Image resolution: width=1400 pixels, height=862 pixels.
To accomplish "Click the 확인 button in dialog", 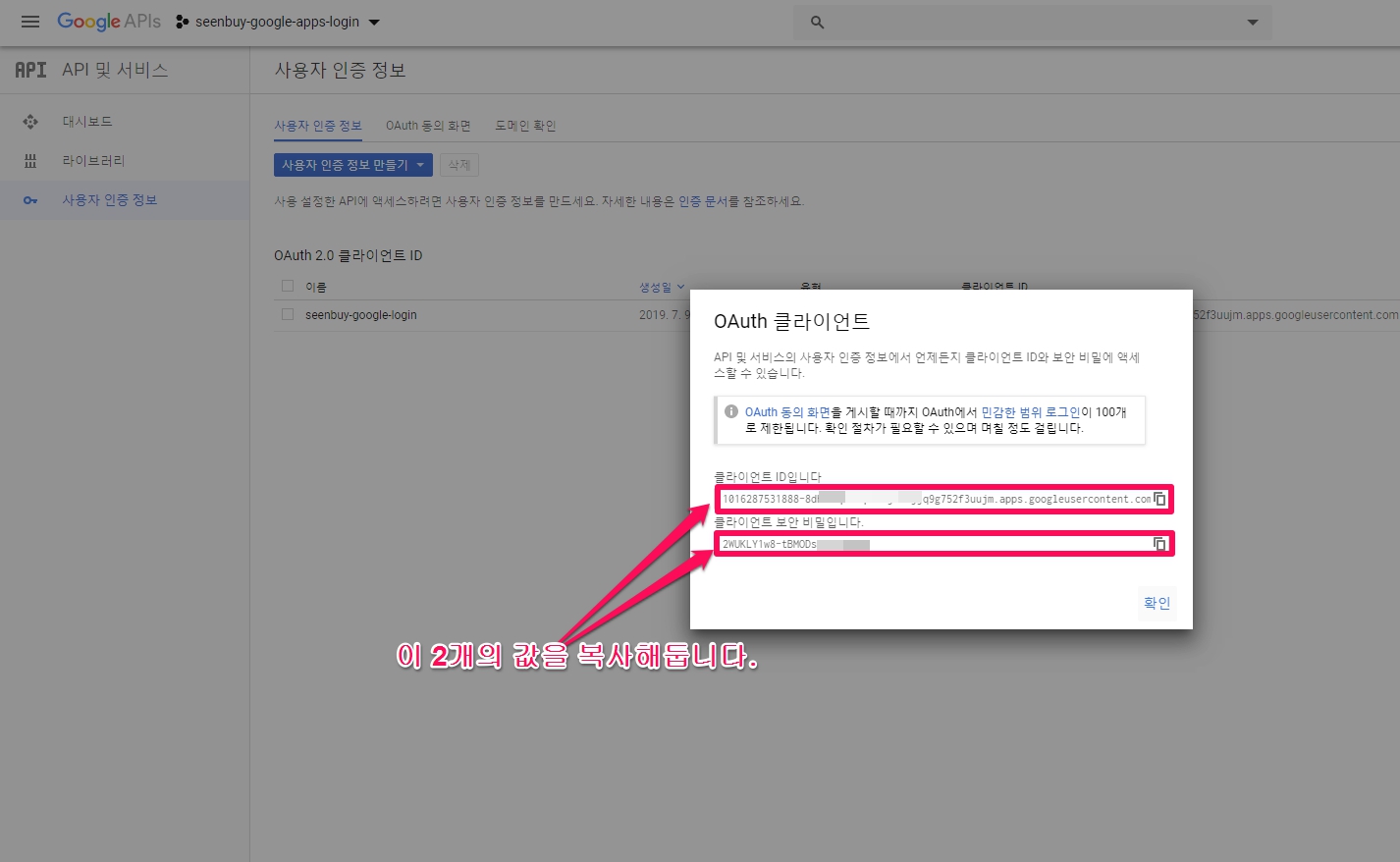I will 1157,603.
